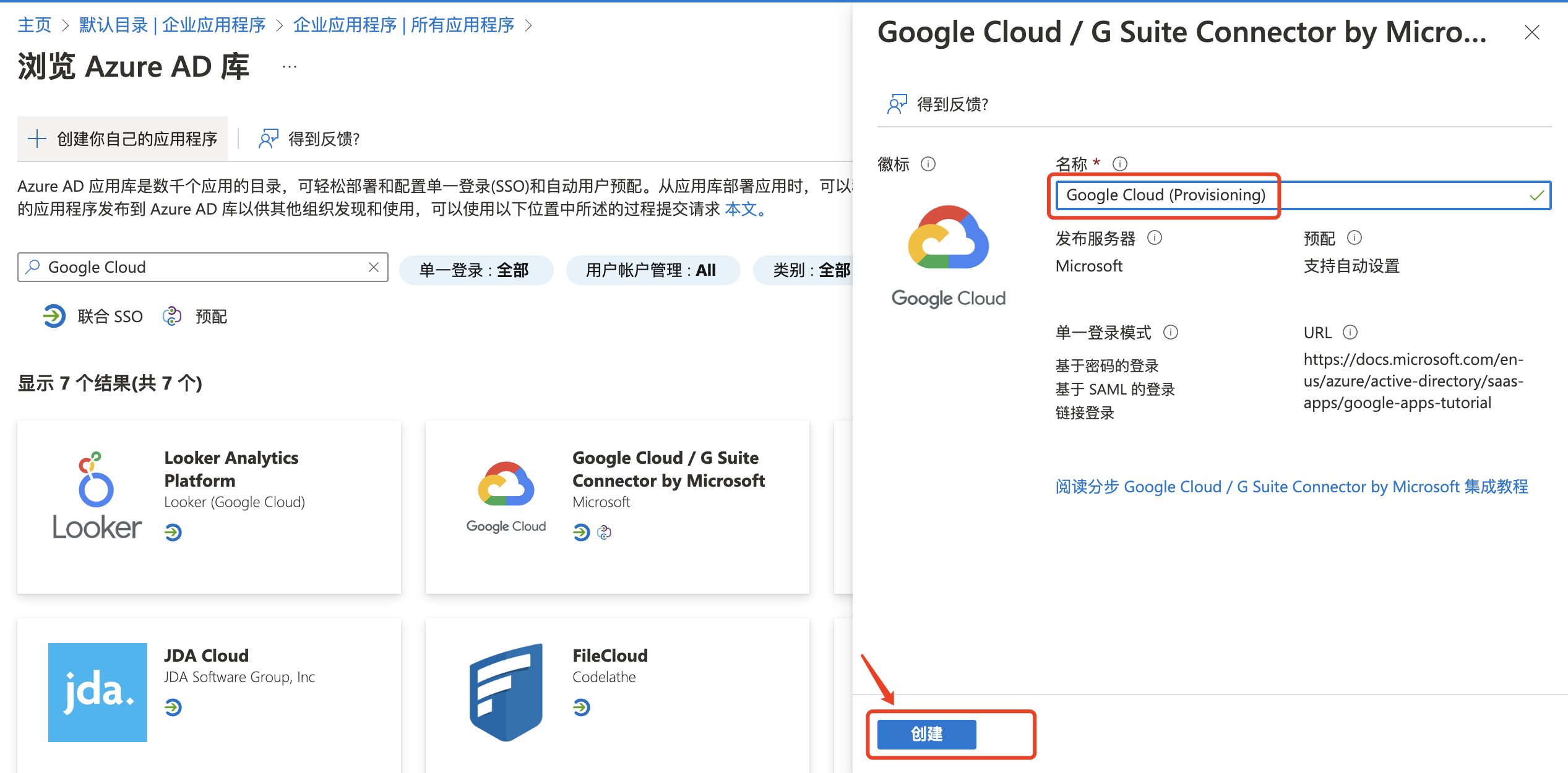Click the SSO icon on the JDA Cloud card

click(173, 707)
